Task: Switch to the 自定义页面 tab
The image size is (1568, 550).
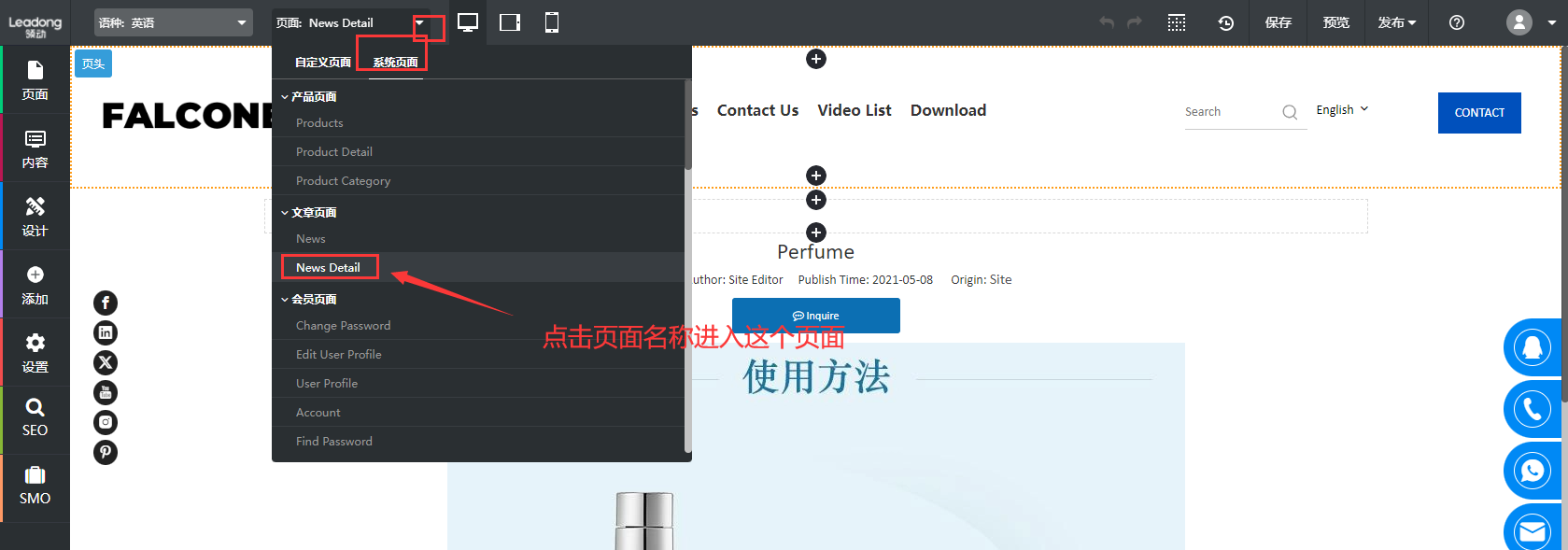Action: (323, 62)
